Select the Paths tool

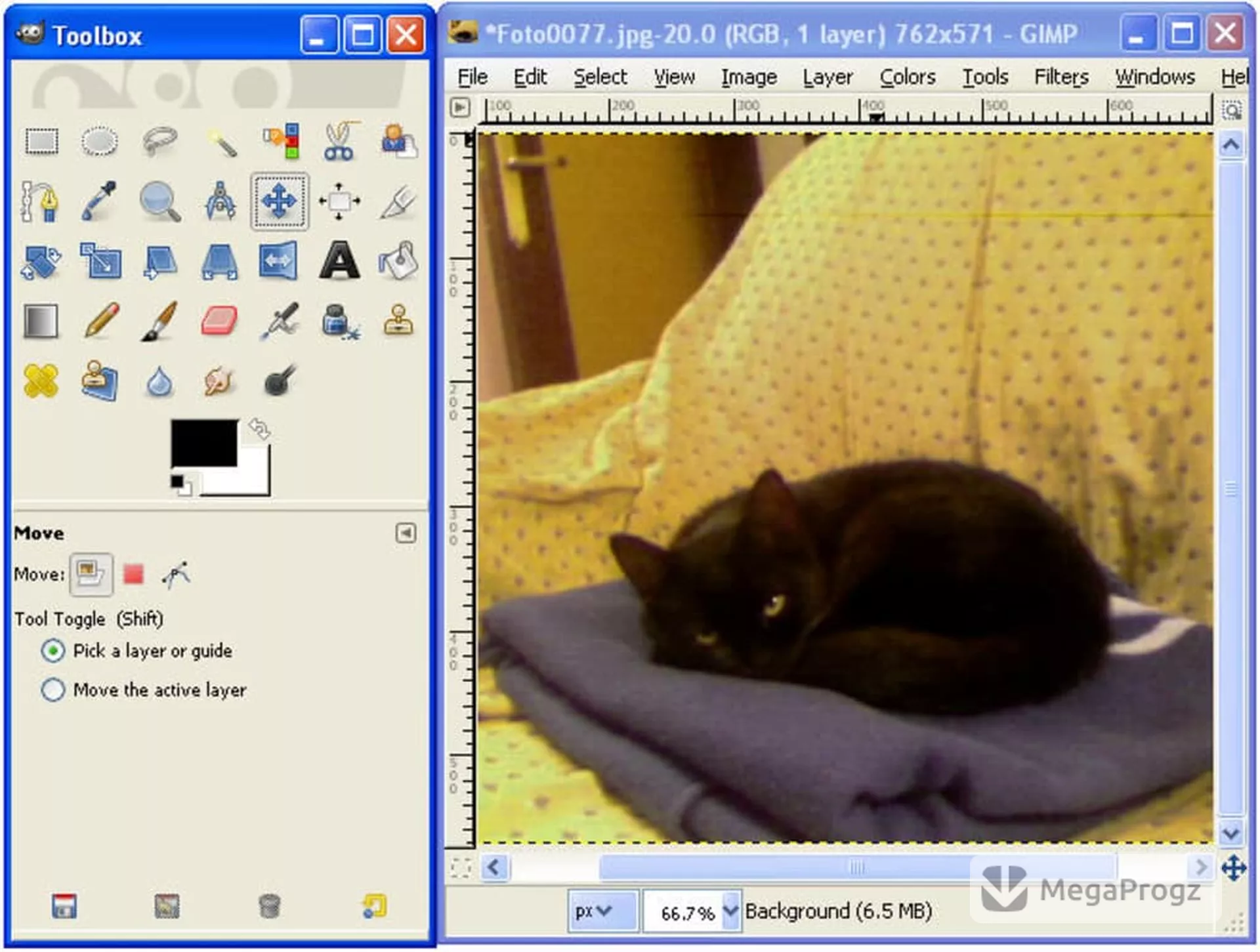(x=40, y=201)
